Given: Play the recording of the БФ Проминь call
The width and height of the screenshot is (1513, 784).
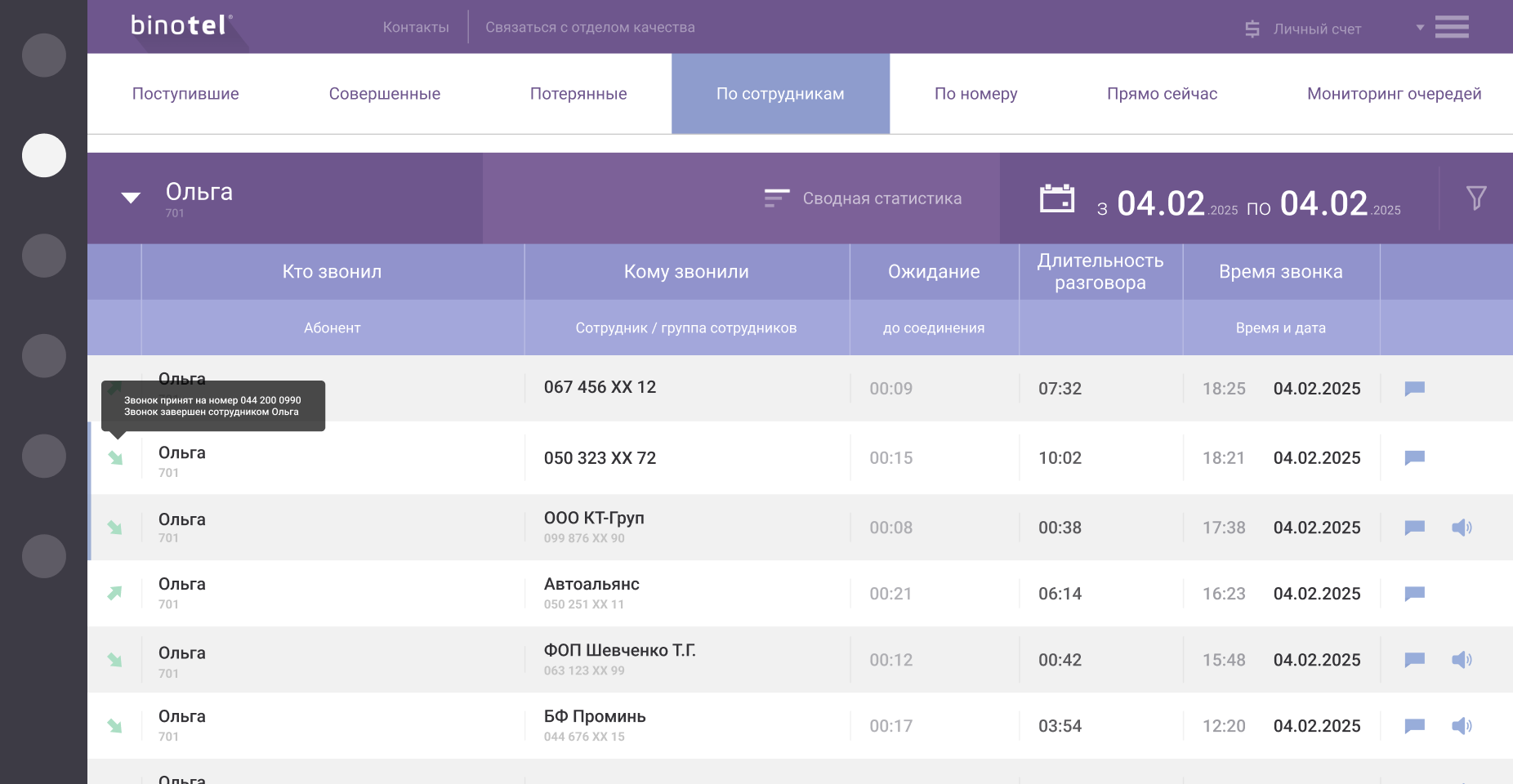Looking at the screenshot, I should click(1462, 726).
